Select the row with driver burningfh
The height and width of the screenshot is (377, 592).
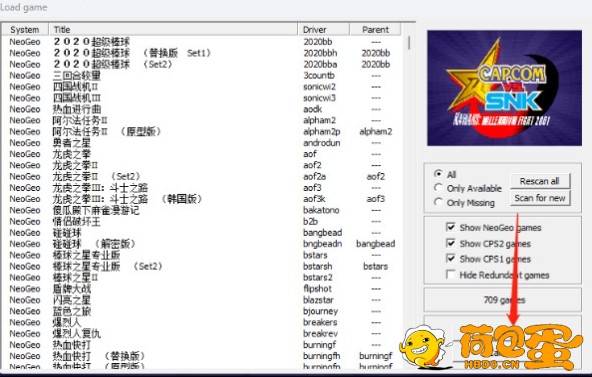coord(202,356)
